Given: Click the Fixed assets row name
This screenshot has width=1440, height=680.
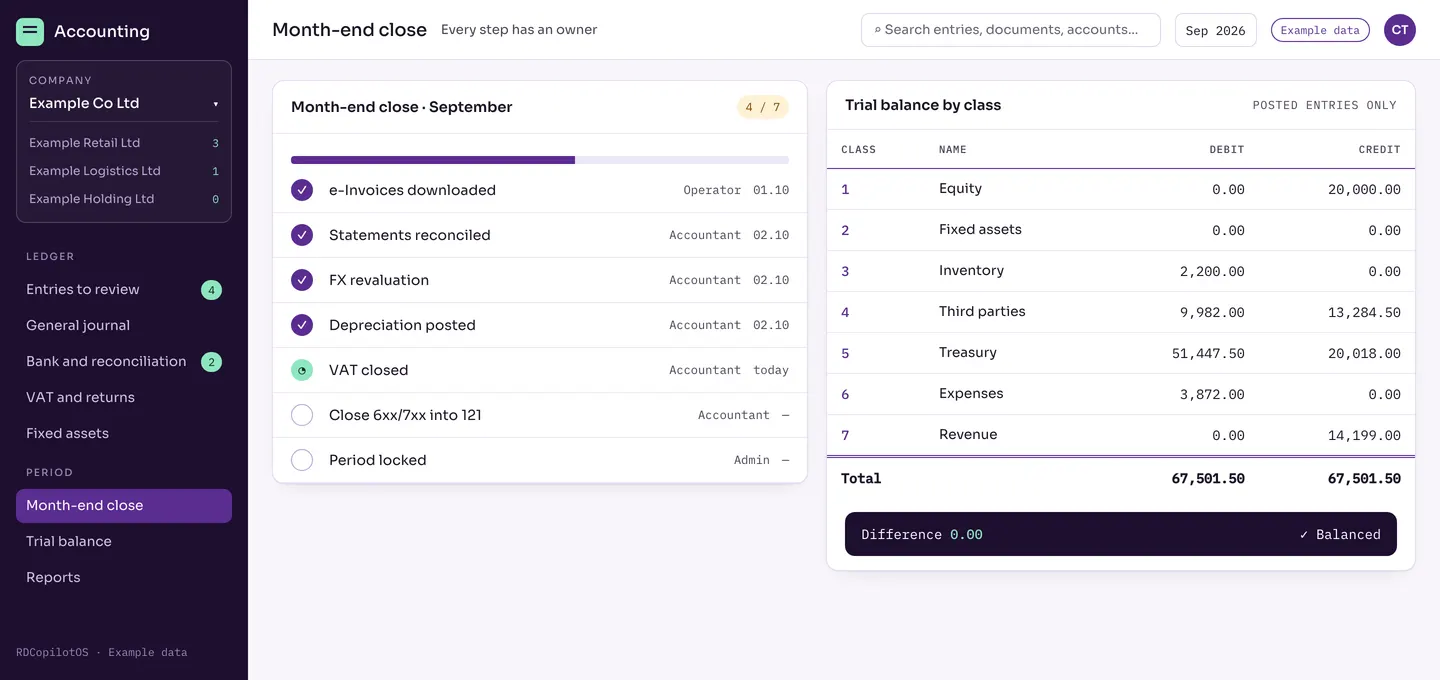Looking at the screenshot, I should coord(980,230).
